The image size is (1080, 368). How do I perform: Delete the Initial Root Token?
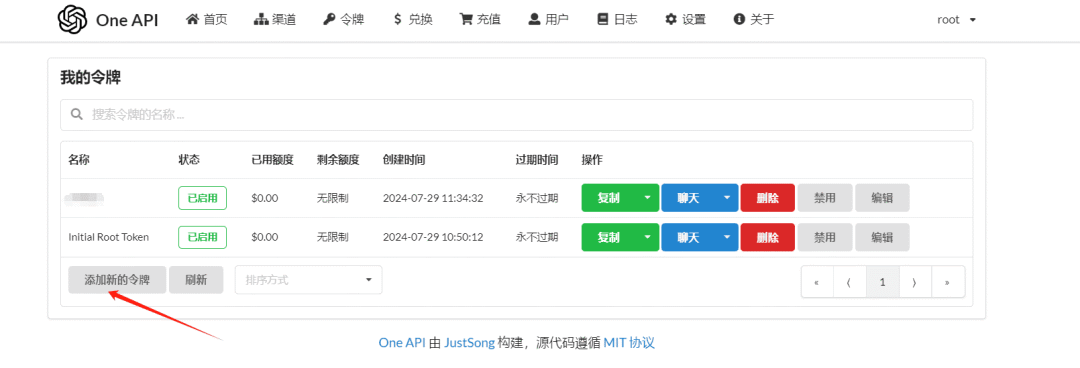[x=768, y=237]
